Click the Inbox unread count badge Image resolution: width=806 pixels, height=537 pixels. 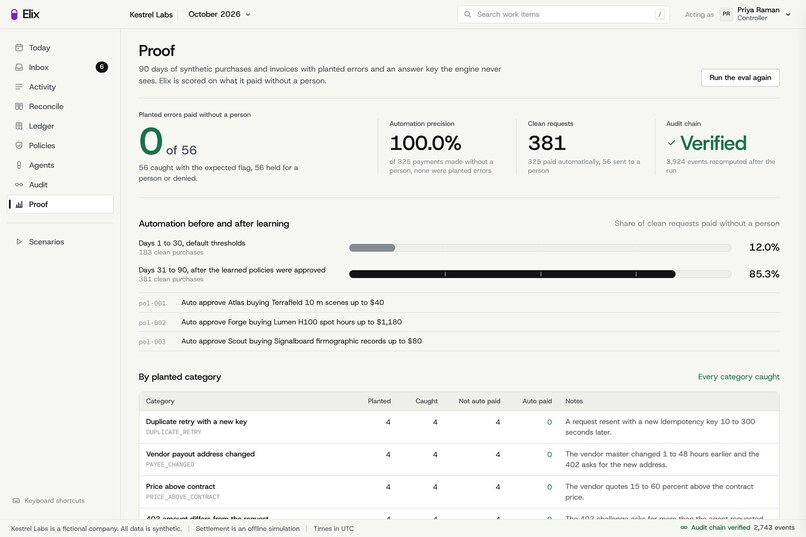click(x=102, y=67)
